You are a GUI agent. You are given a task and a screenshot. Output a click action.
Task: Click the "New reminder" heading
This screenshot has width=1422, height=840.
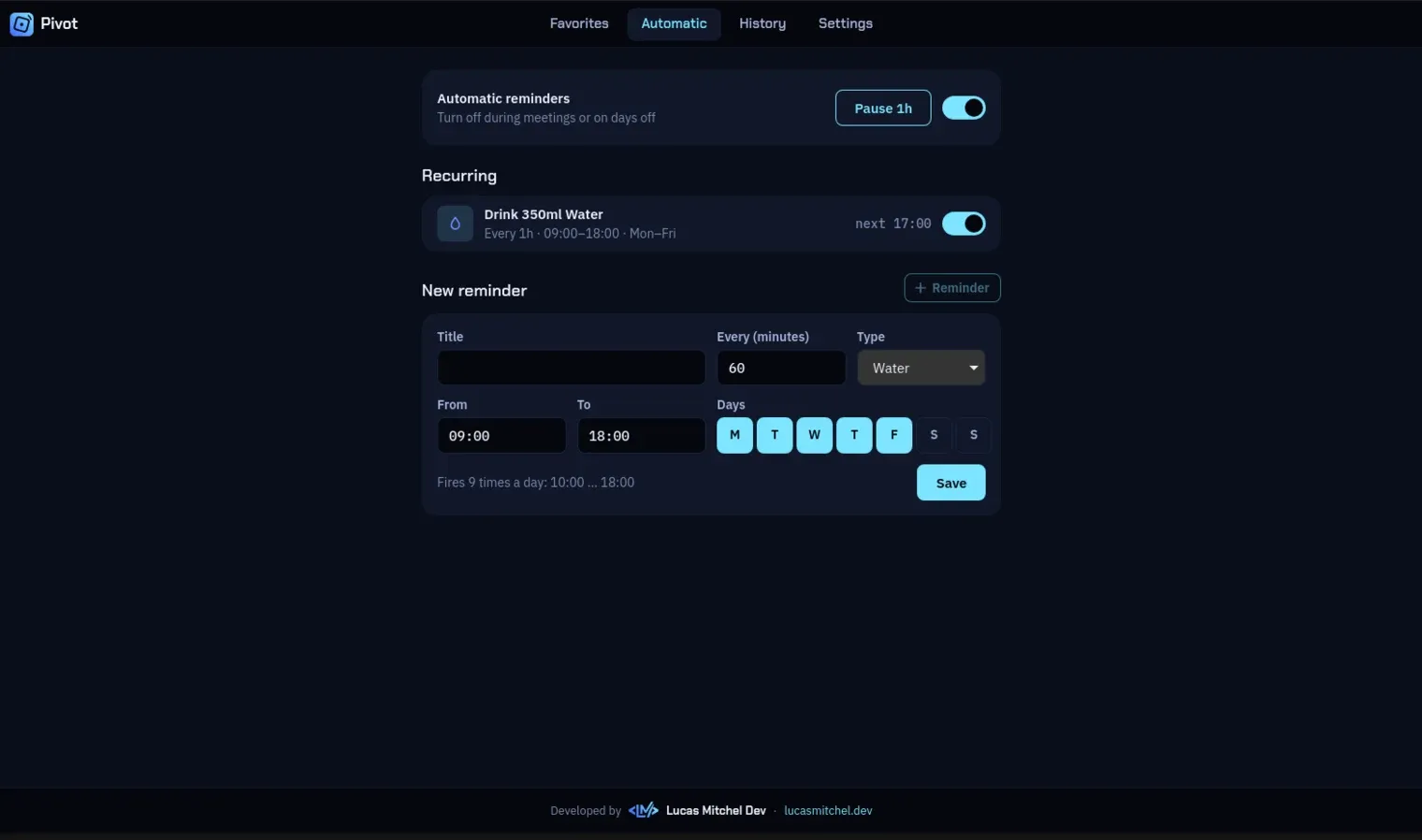pyautogui.click(x=474, y=290)
